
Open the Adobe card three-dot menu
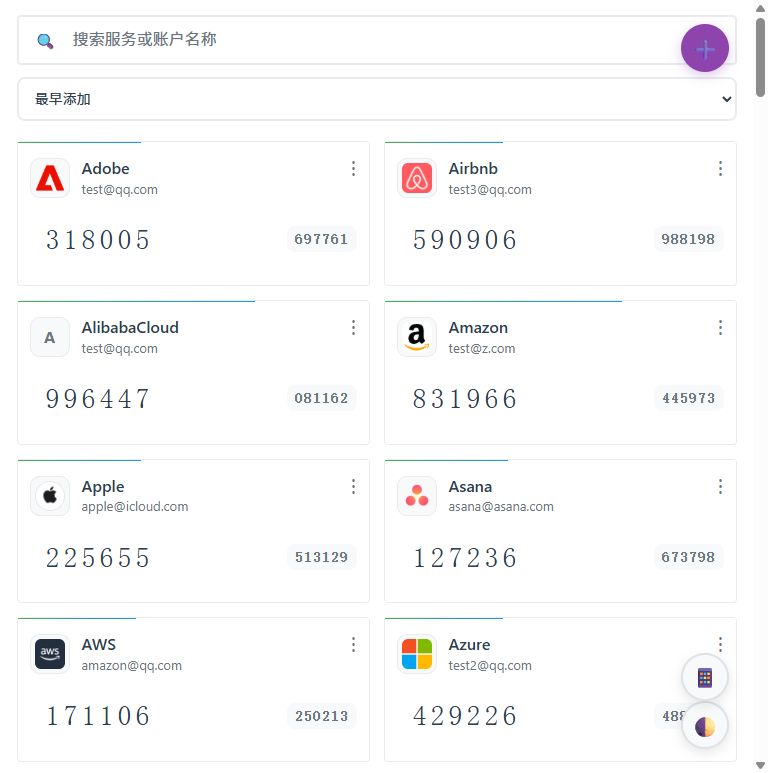353,169
